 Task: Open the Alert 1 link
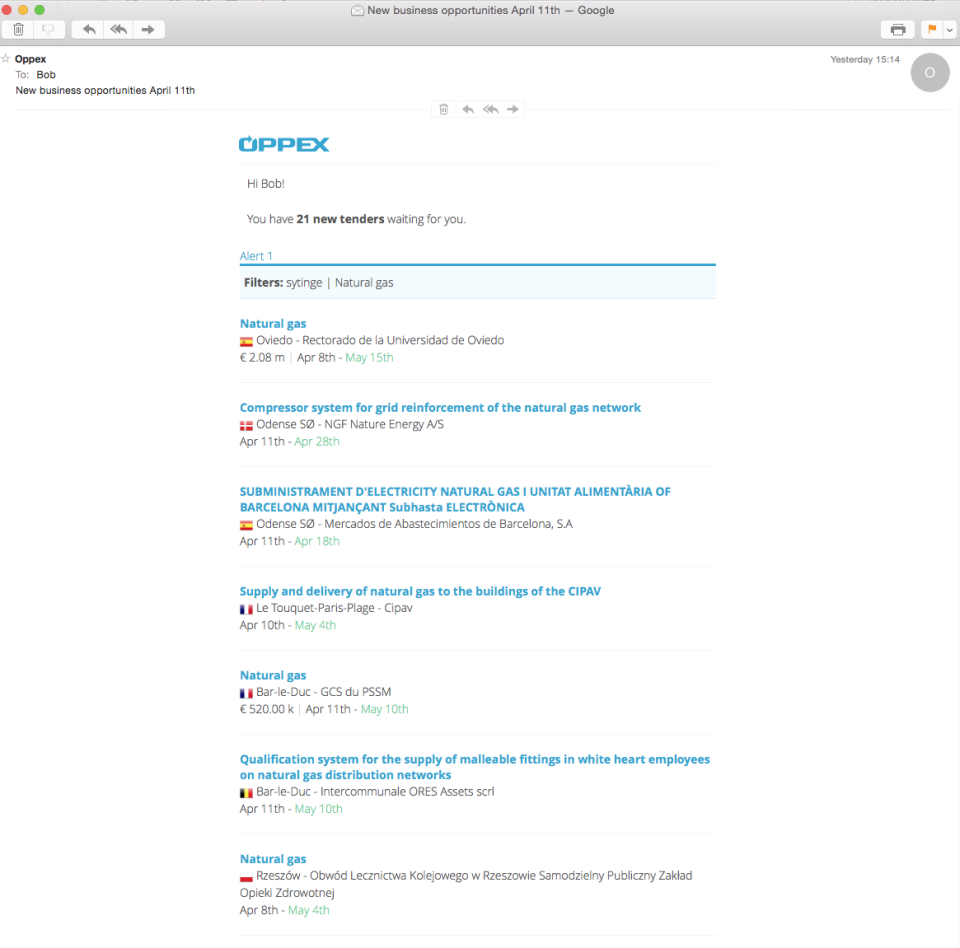tap(256, 256)
